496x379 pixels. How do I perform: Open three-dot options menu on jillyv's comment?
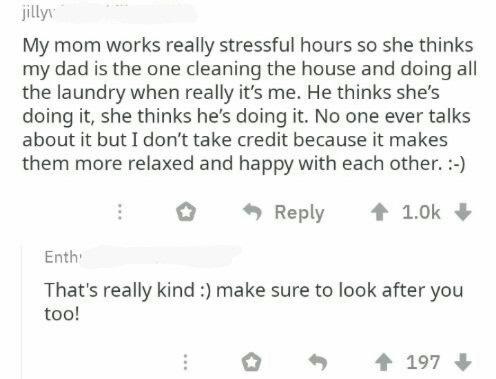120,212
